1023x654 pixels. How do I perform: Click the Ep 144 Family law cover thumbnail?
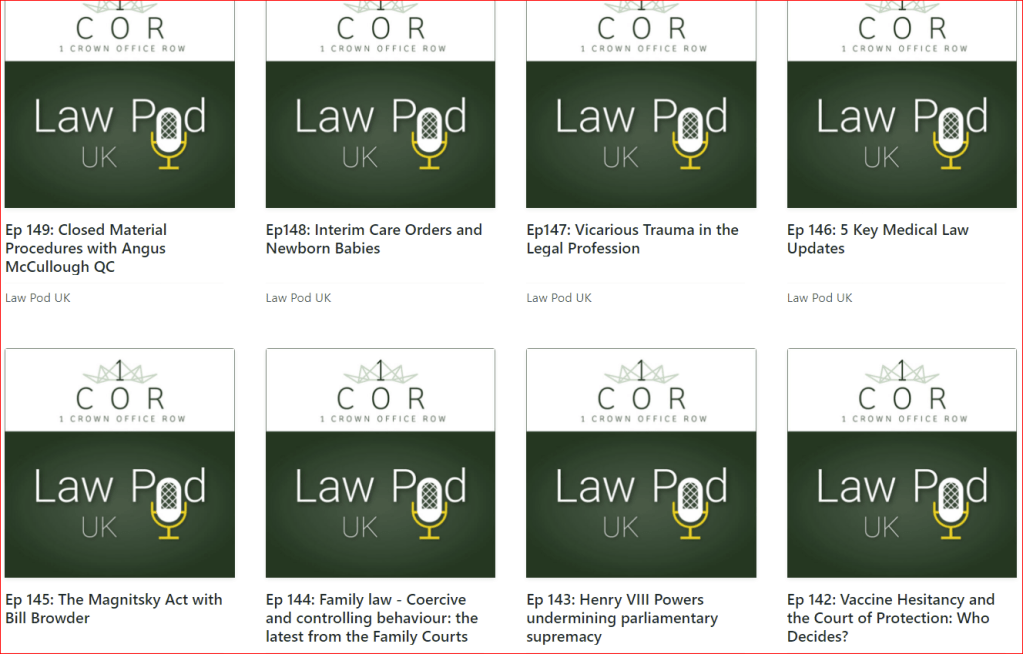pos(380,463)
